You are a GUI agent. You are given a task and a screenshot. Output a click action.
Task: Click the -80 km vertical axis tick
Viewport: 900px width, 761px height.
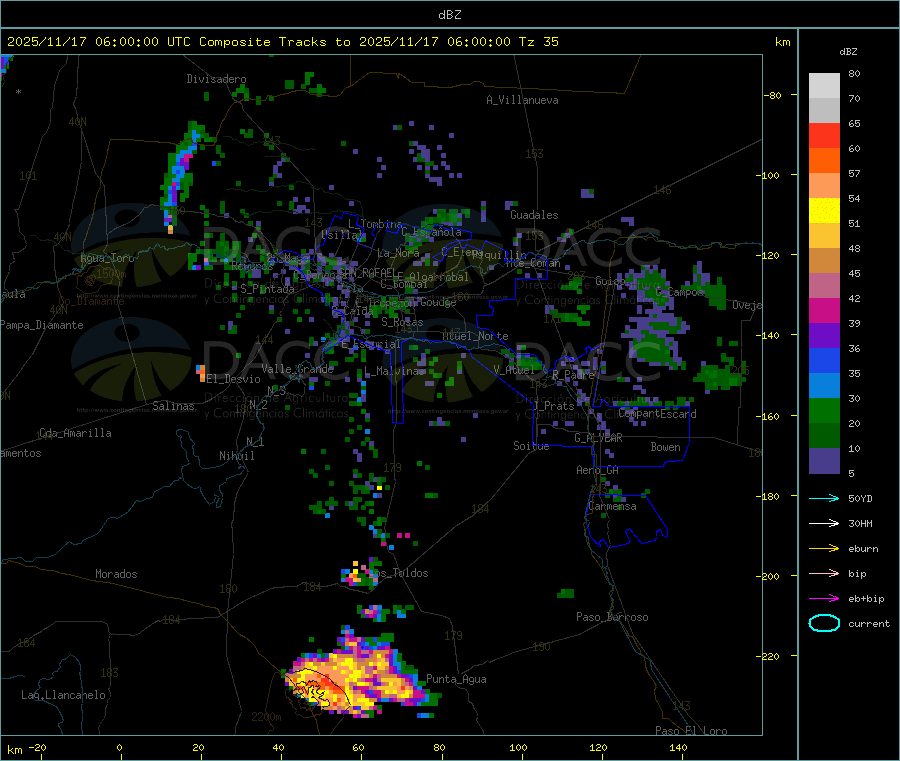(x=773, y=95)
